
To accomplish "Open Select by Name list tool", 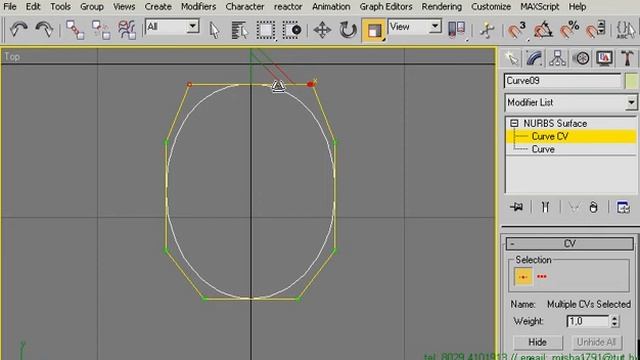I will click(240, 30).
